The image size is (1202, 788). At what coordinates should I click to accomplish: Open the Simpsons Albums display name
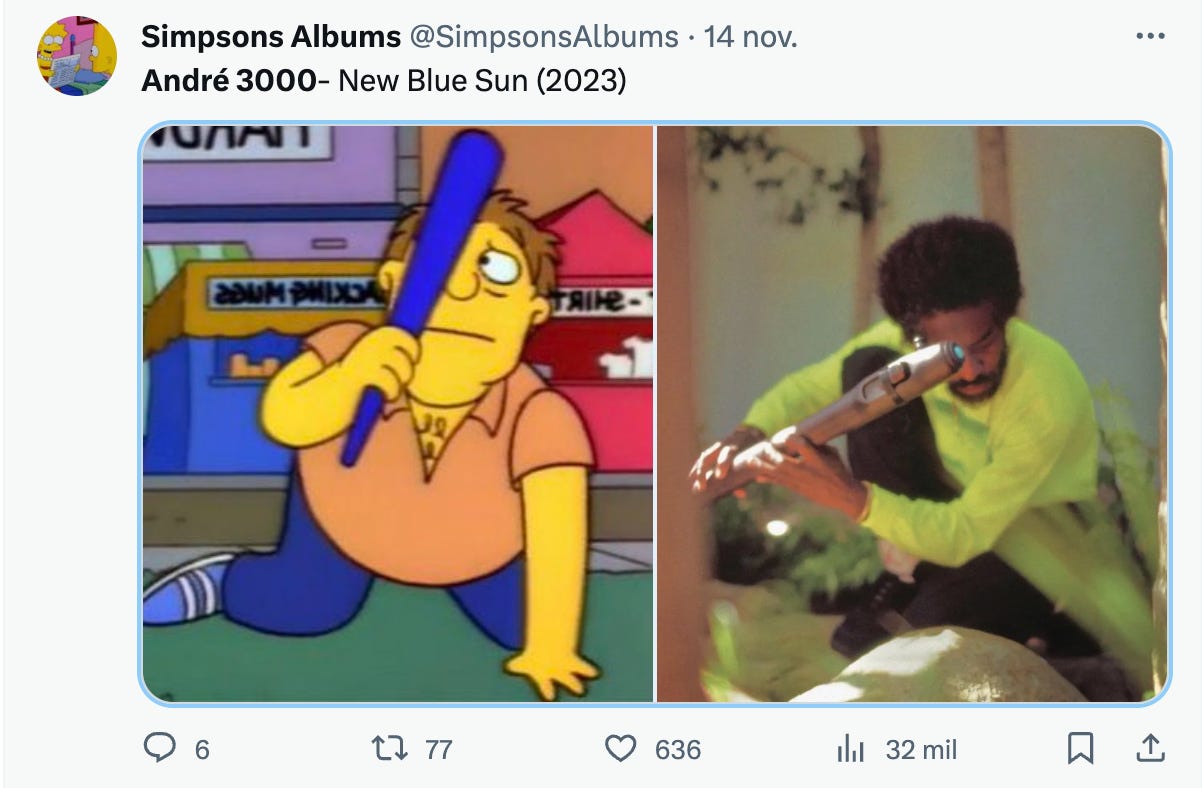tap(271, 37)
